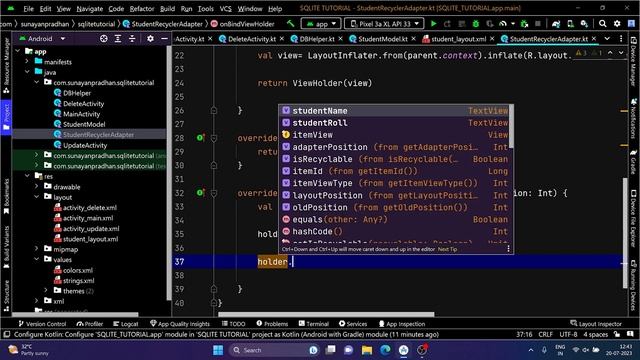The height and width of the screenshot is (360, 640).
Task: Open completion popup three-dot options
Action: point(508,249)
